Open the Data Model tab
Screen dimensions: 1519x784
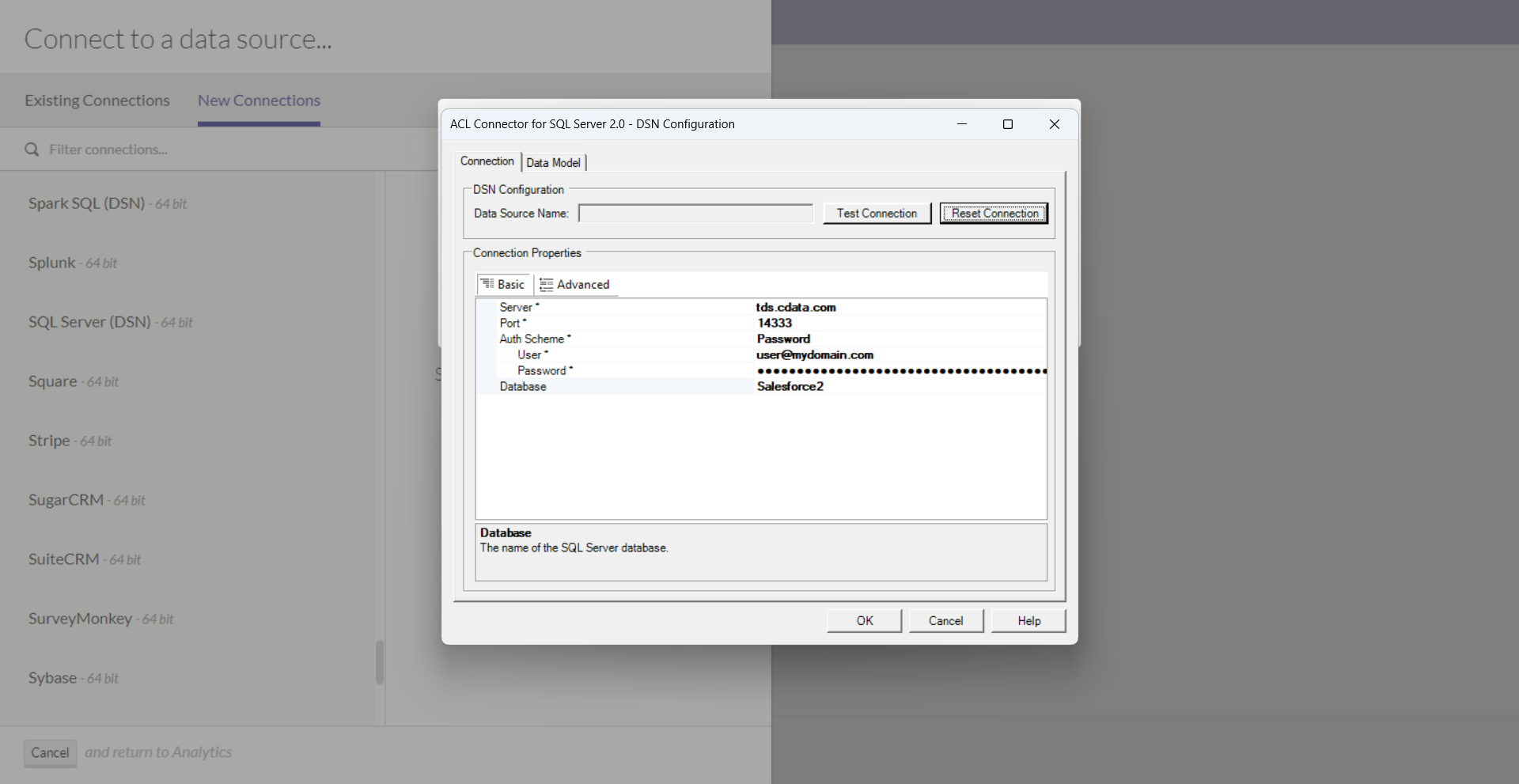(x=553, y=163)
